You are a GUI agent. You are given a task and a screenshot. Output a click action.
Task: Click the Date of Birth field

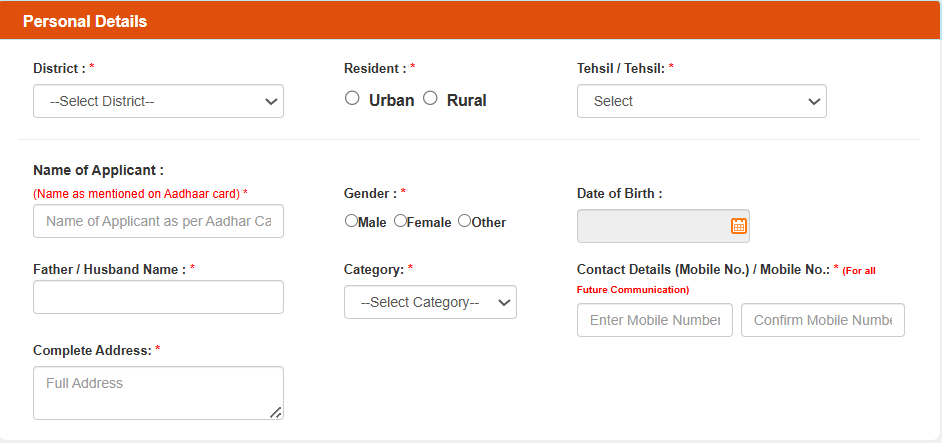(663, 226)
